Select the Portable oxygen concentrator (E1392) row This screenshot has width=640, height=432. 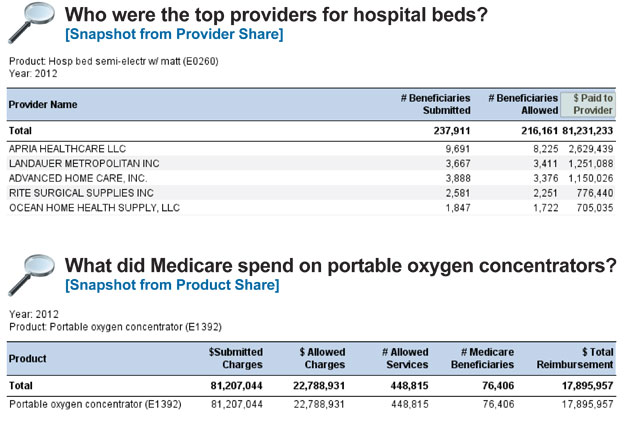click(311, 404)
